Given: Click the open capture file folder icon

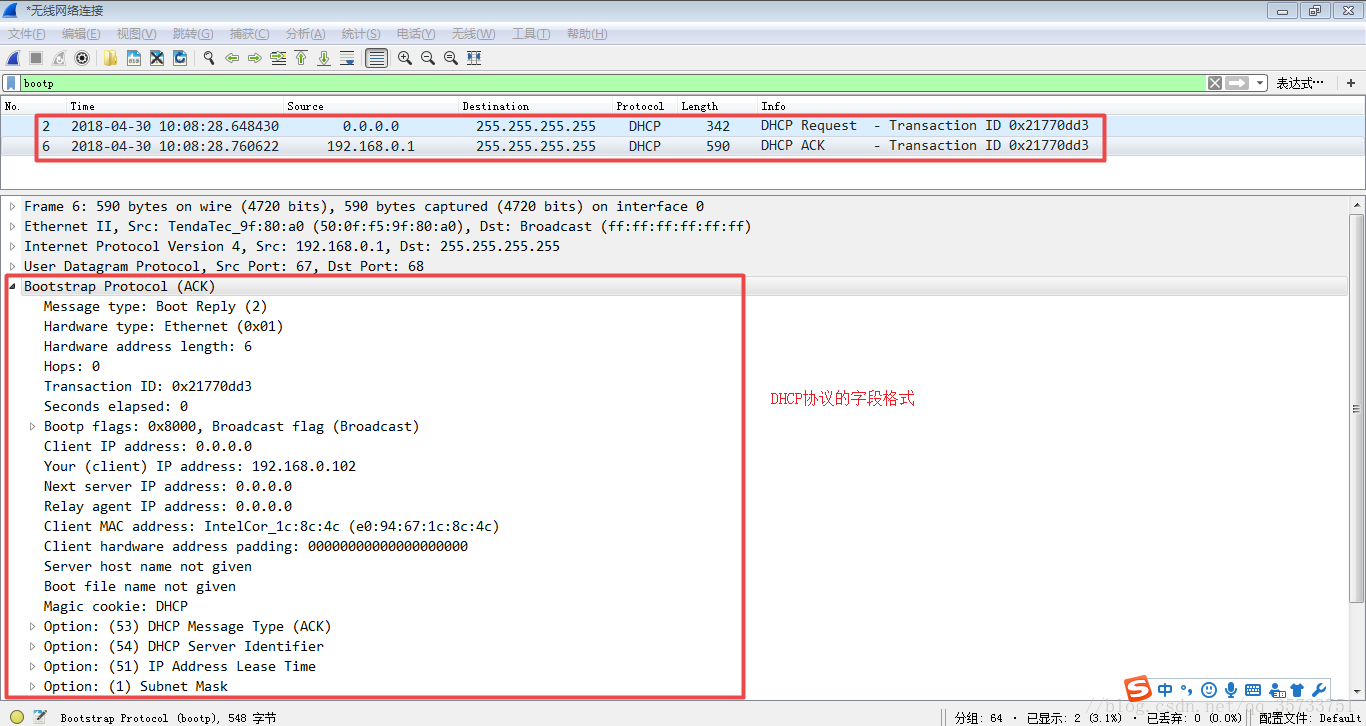Looking at the screenshot, I should click(x=110, y=58).
